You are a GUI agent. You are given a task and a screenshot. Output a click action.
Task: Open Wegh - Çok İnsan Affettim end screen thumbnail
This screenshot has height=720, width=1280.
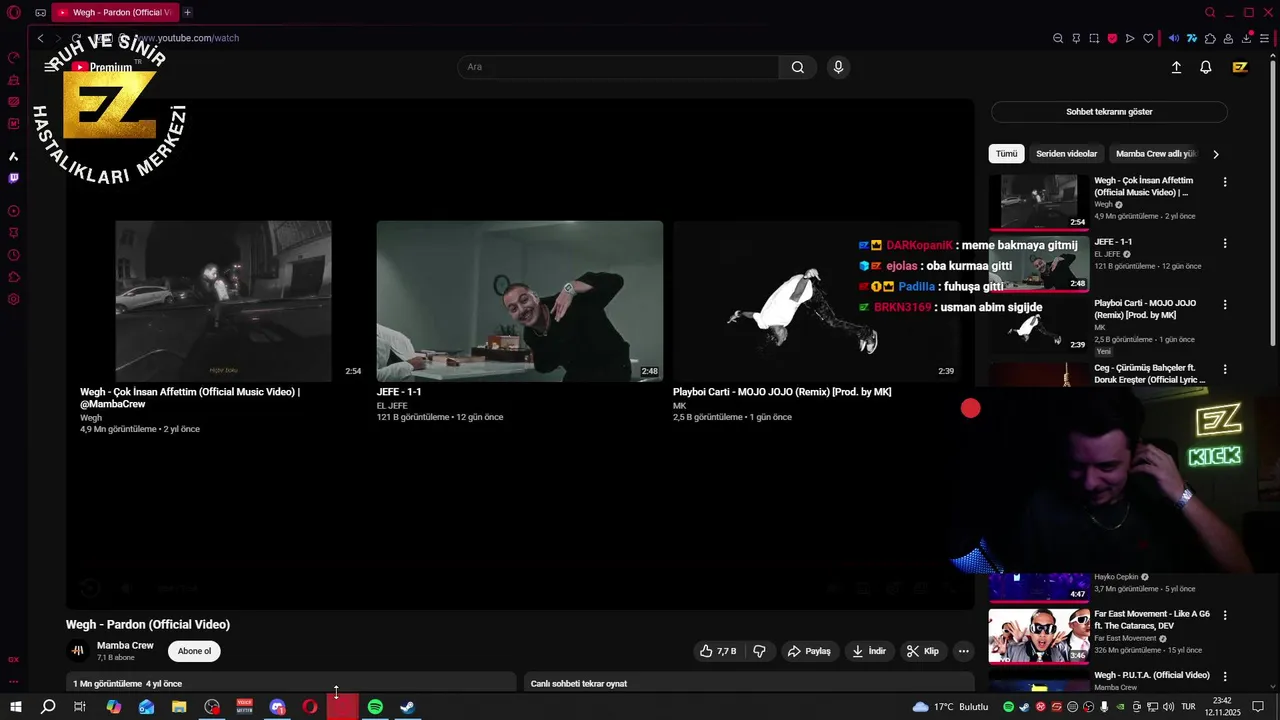(223, 301)
